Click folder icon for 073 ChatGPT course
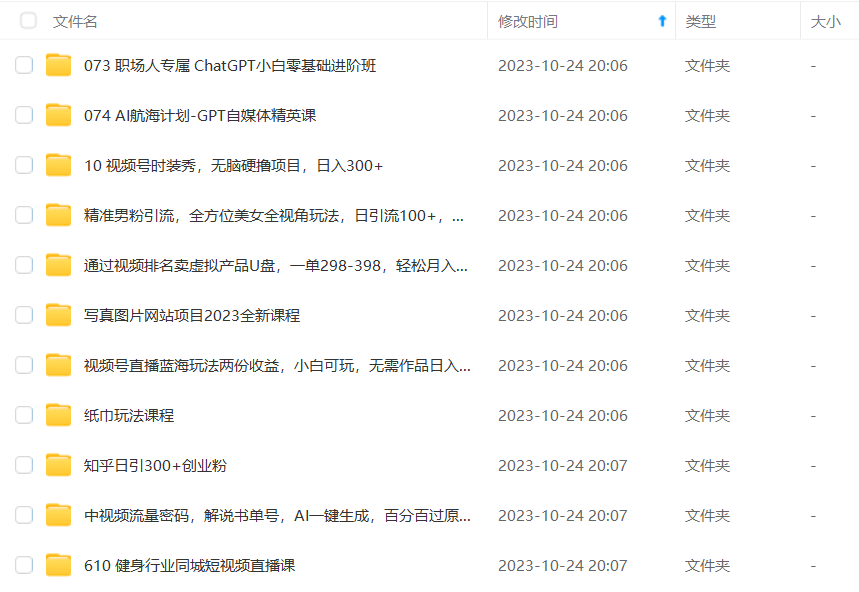Screen dimensions: 859x592 point(59,66)
